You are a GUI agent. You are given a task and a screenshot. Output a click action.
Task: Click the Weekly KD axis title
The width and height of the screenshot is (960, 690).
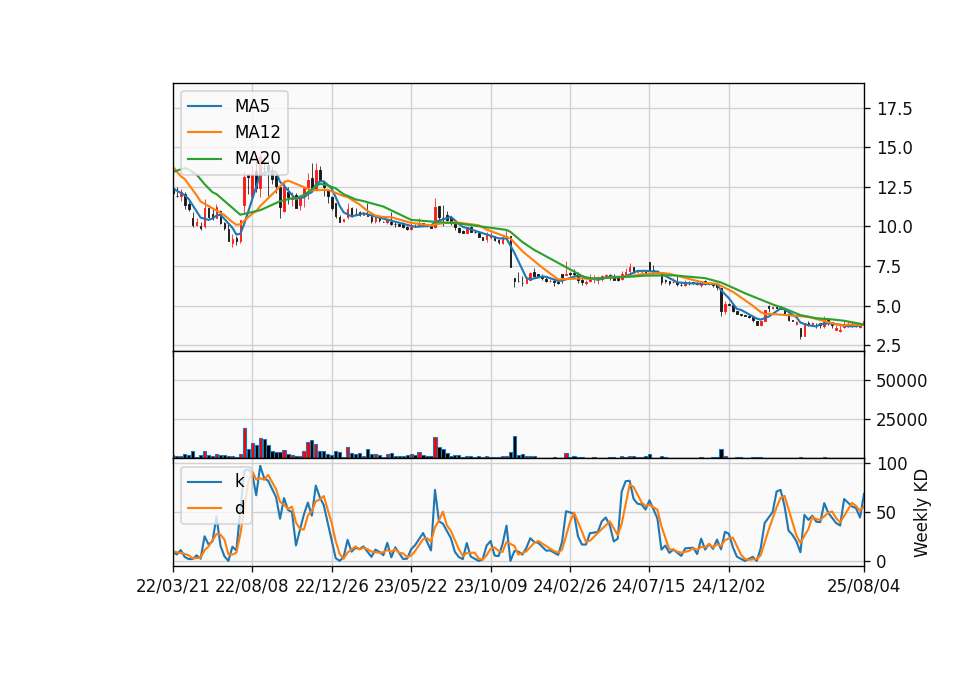click(921, 514)
